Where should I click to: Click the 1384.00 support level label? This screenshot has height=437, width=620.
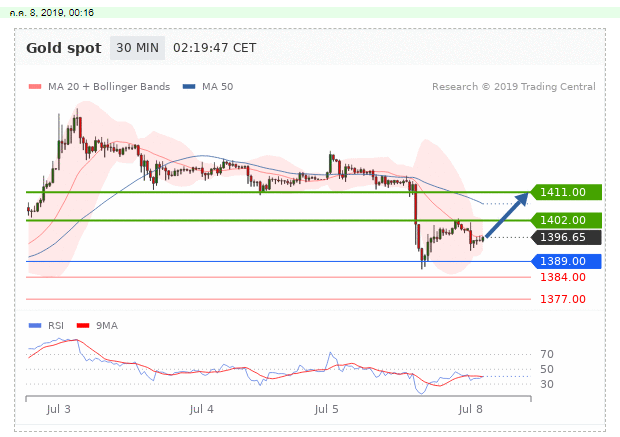[563, 277]
